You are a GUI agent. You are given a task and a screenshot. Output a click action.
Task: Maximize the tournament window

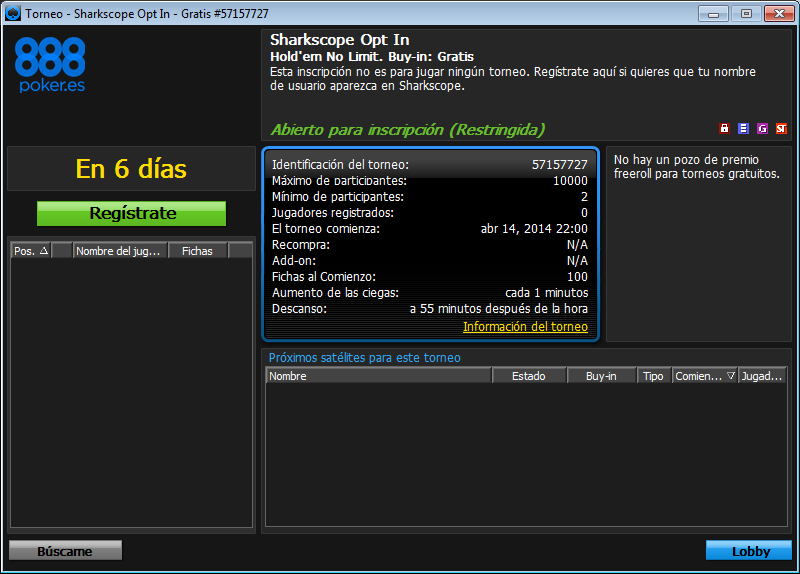(746, 13)
